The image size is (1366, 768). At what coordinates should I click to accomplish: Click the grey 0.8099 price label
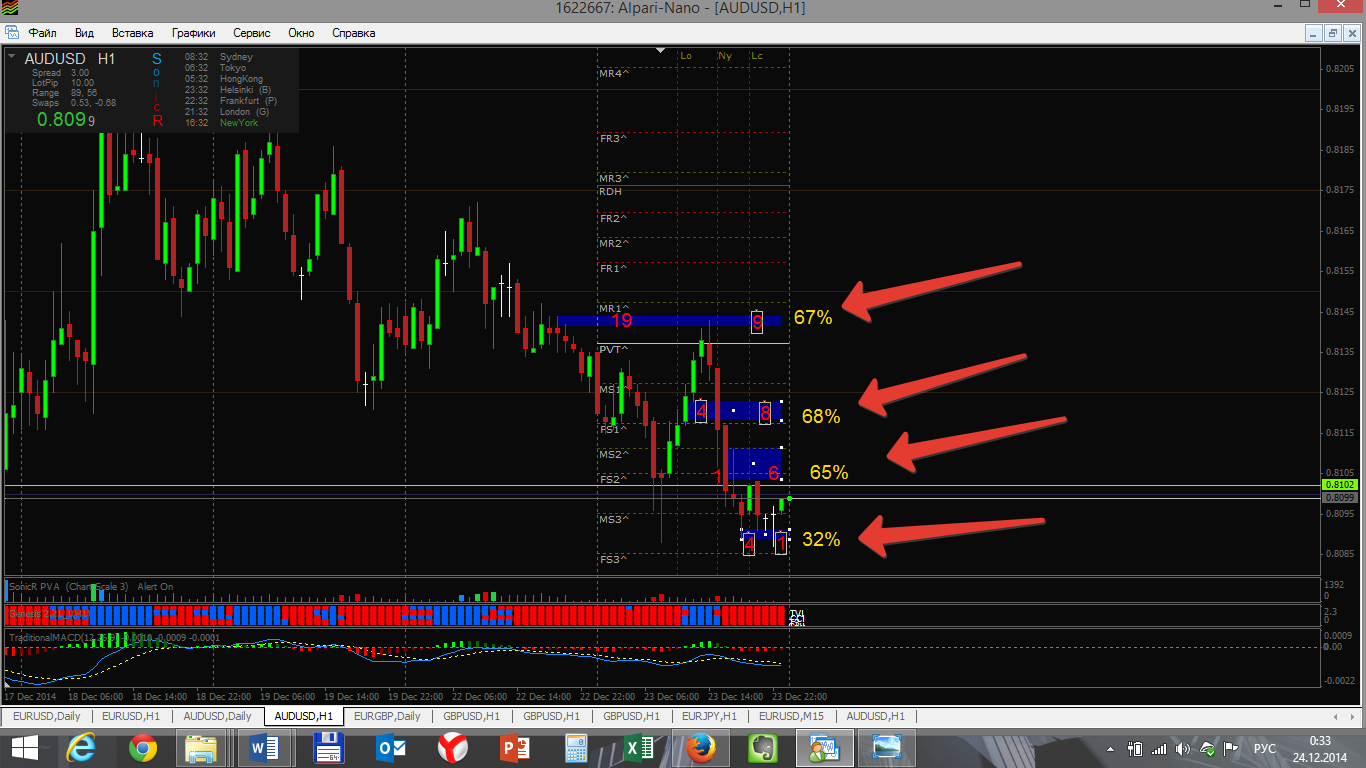point(1338,497)
